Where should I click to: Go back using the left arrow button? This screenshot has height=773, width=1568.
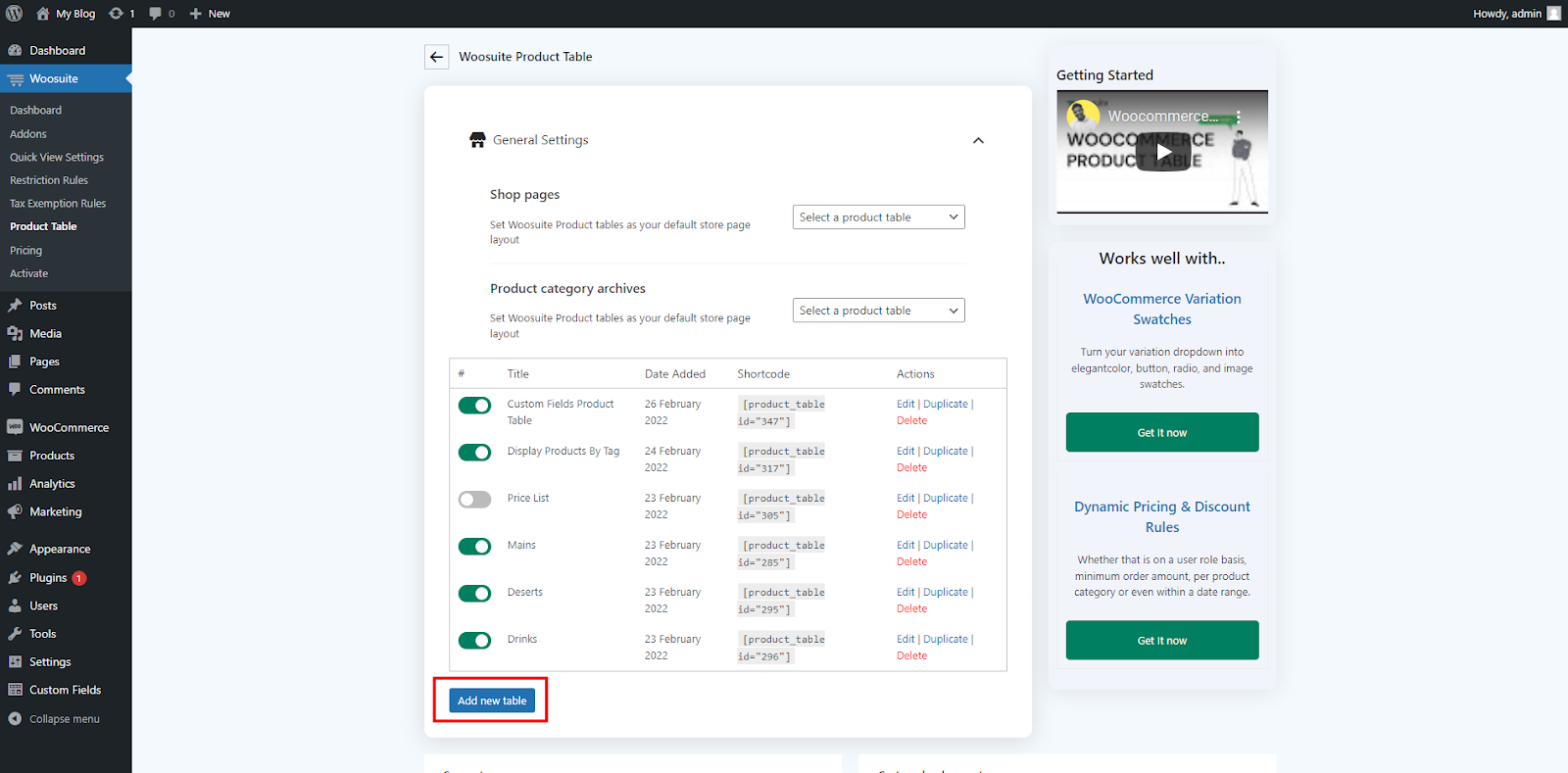(x=437, y=57)
